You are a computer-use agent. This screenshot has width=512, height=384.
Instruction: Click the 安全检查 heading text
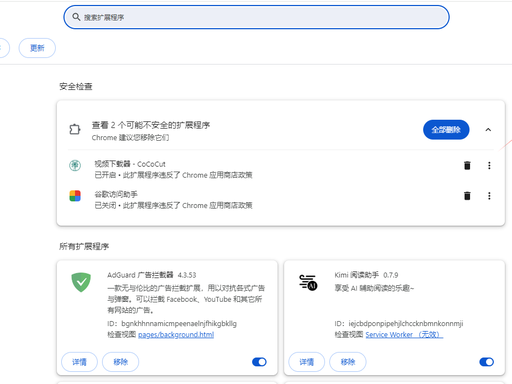76,86
